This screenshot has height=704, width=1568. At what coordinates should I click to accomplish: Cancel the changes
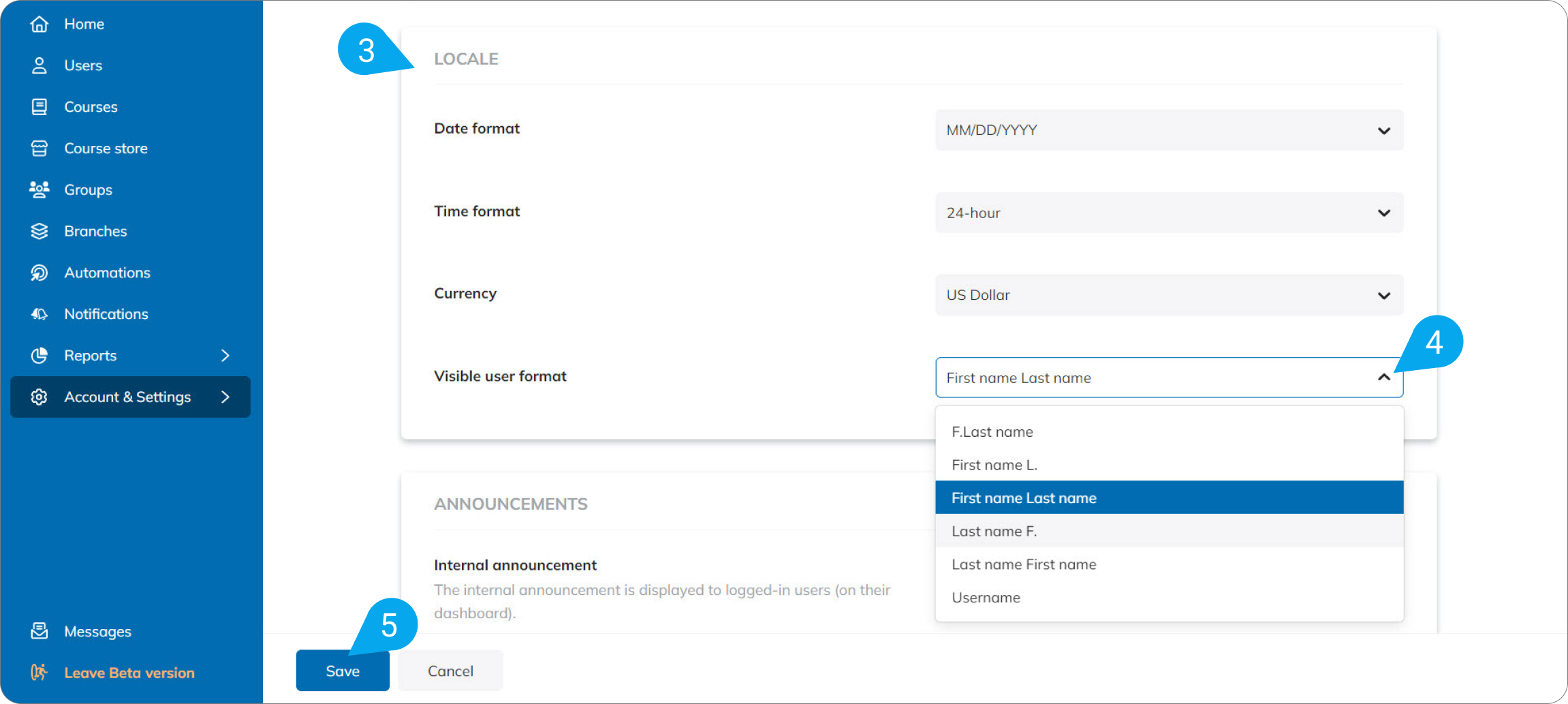coord(450,670)
